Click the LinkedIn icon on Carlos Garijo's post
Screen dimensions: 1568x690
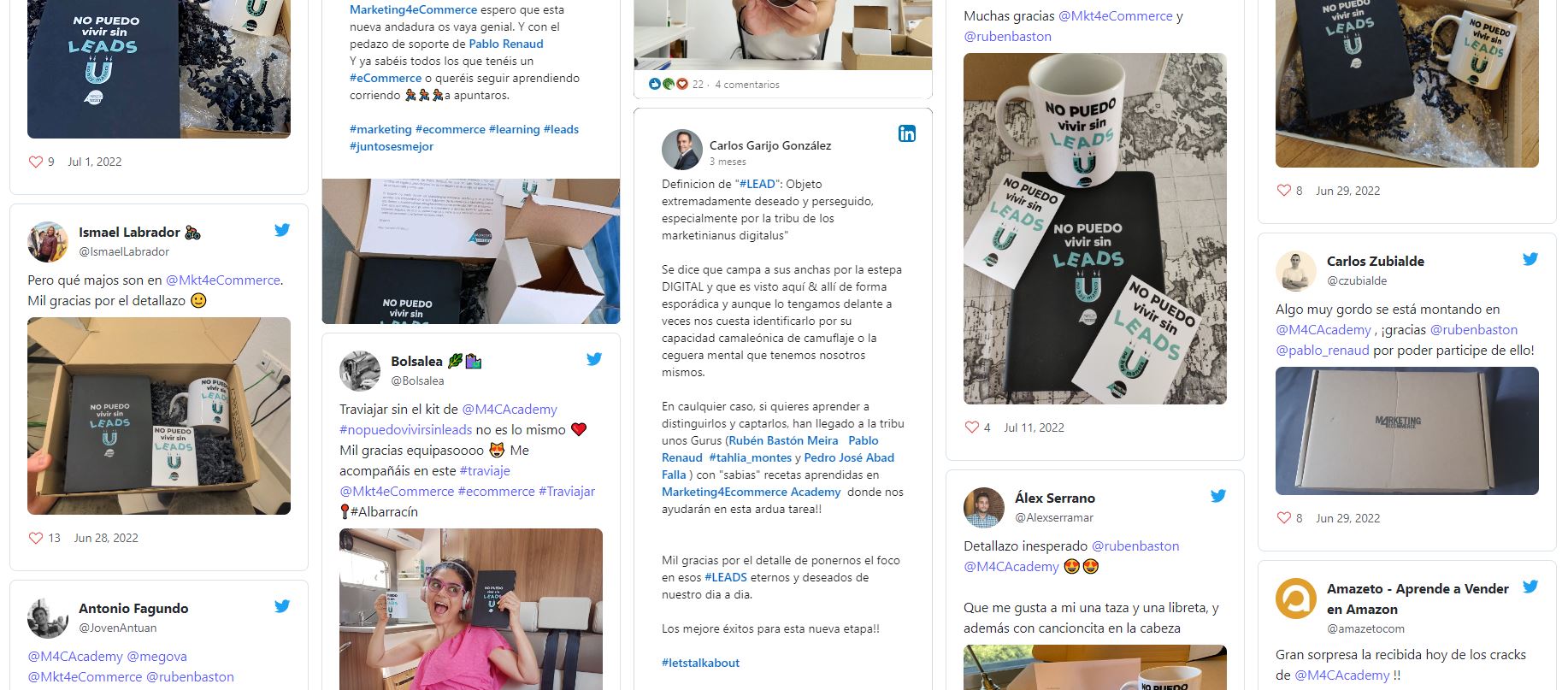pos(907,133)
